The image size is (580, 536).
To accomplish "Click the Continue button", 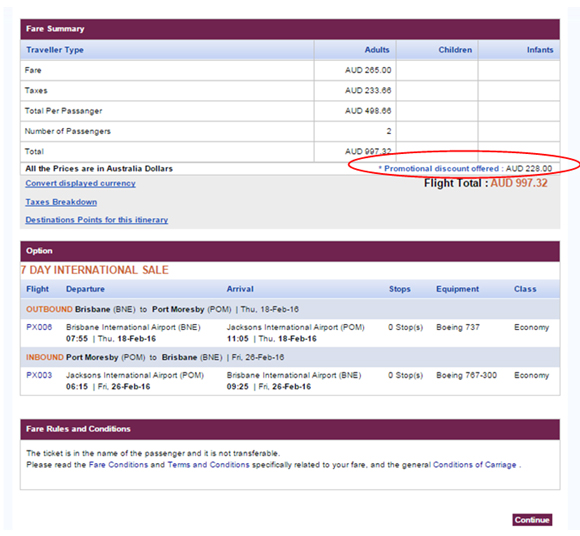I will click(x=532, y=520).
